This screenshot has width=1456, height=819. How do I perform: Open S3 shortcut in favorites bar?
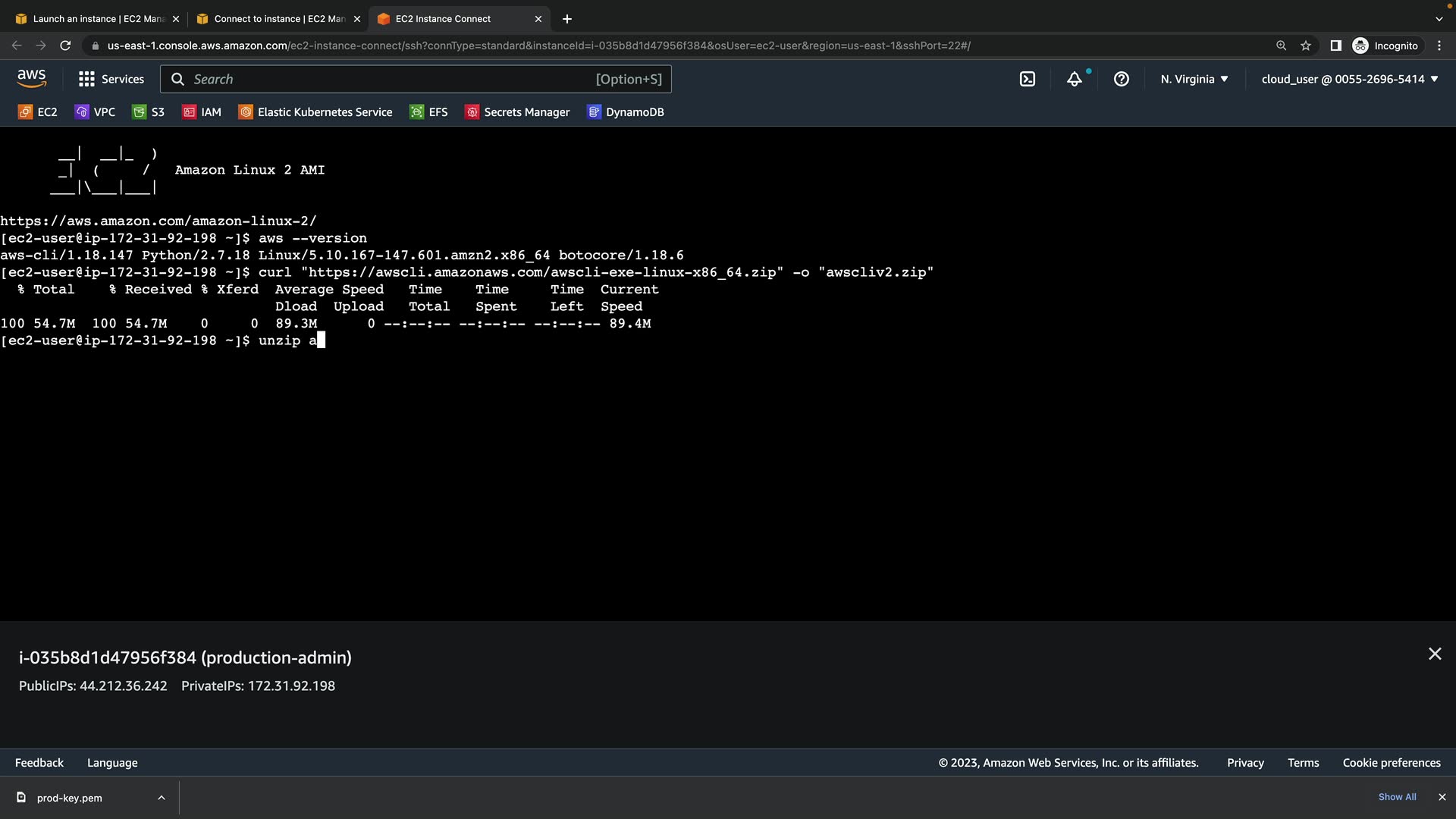149,112
